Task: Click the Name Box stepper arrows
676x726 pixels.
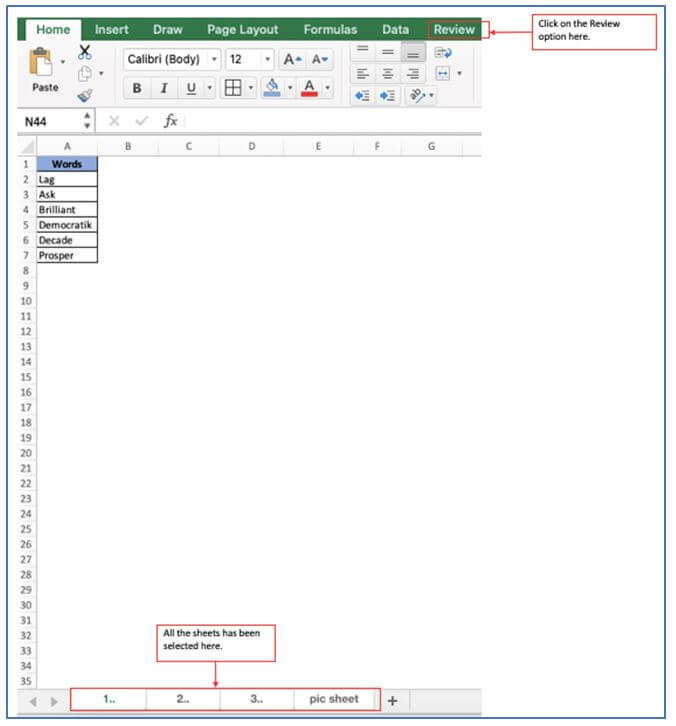Action: [87, 121]
